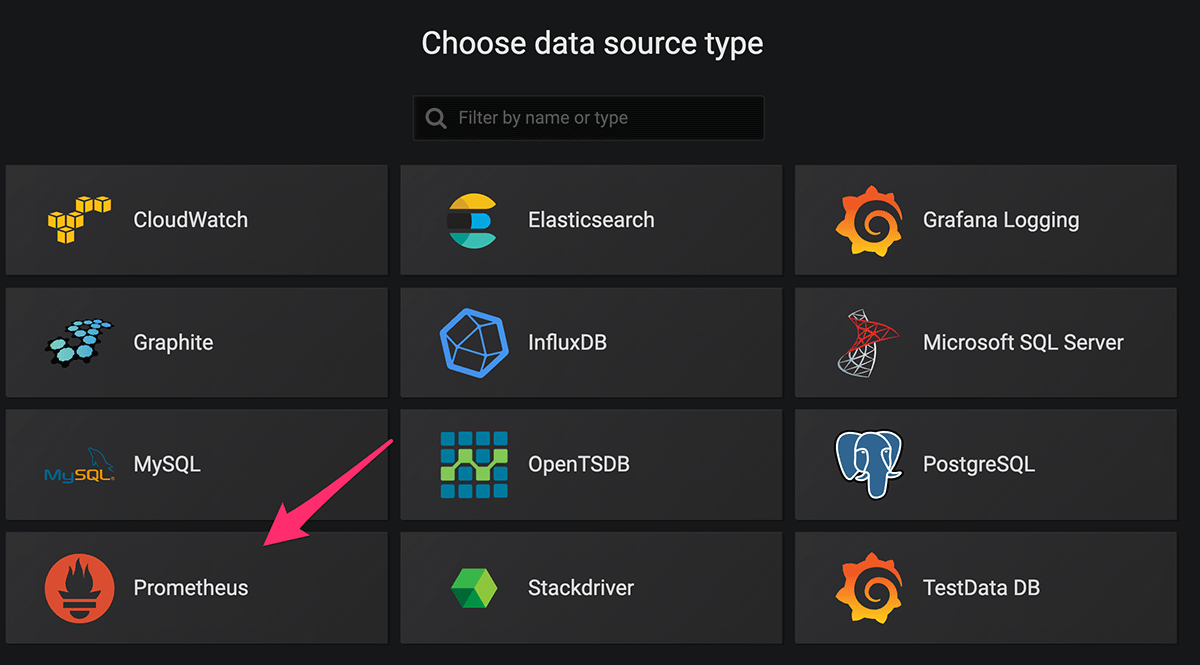Click the magnifier icon in filter box
Viewport: 1200px width, 665px height.
[436, 118]
